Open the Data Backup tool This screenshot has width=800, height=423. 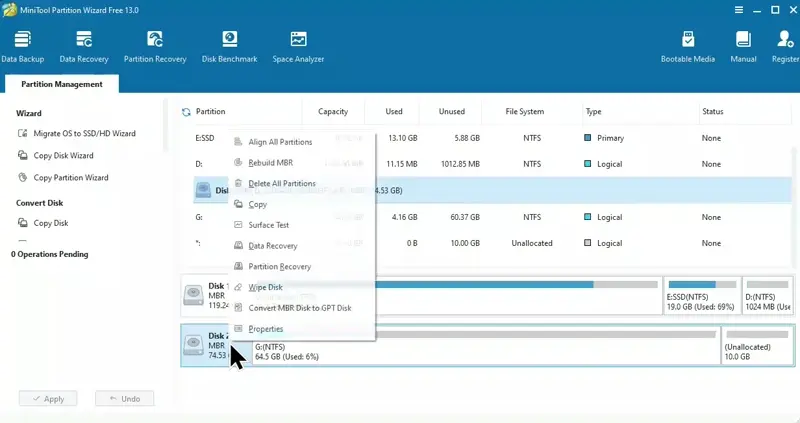click(x=22, y=46)
